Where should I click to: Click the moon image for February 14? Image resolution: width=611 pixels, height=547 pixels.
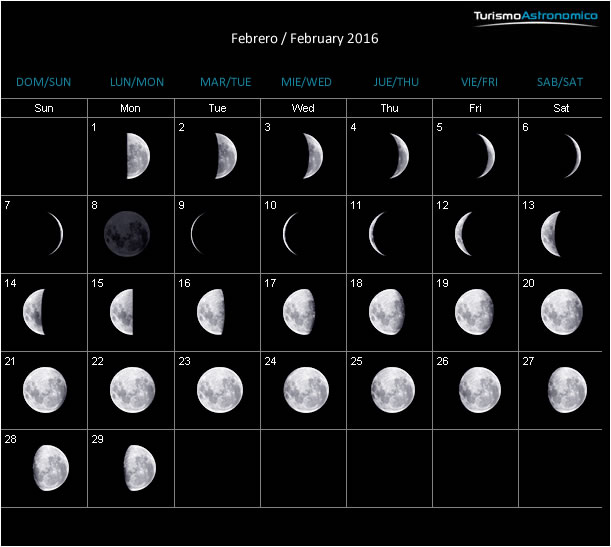click(x=34, y=312)
